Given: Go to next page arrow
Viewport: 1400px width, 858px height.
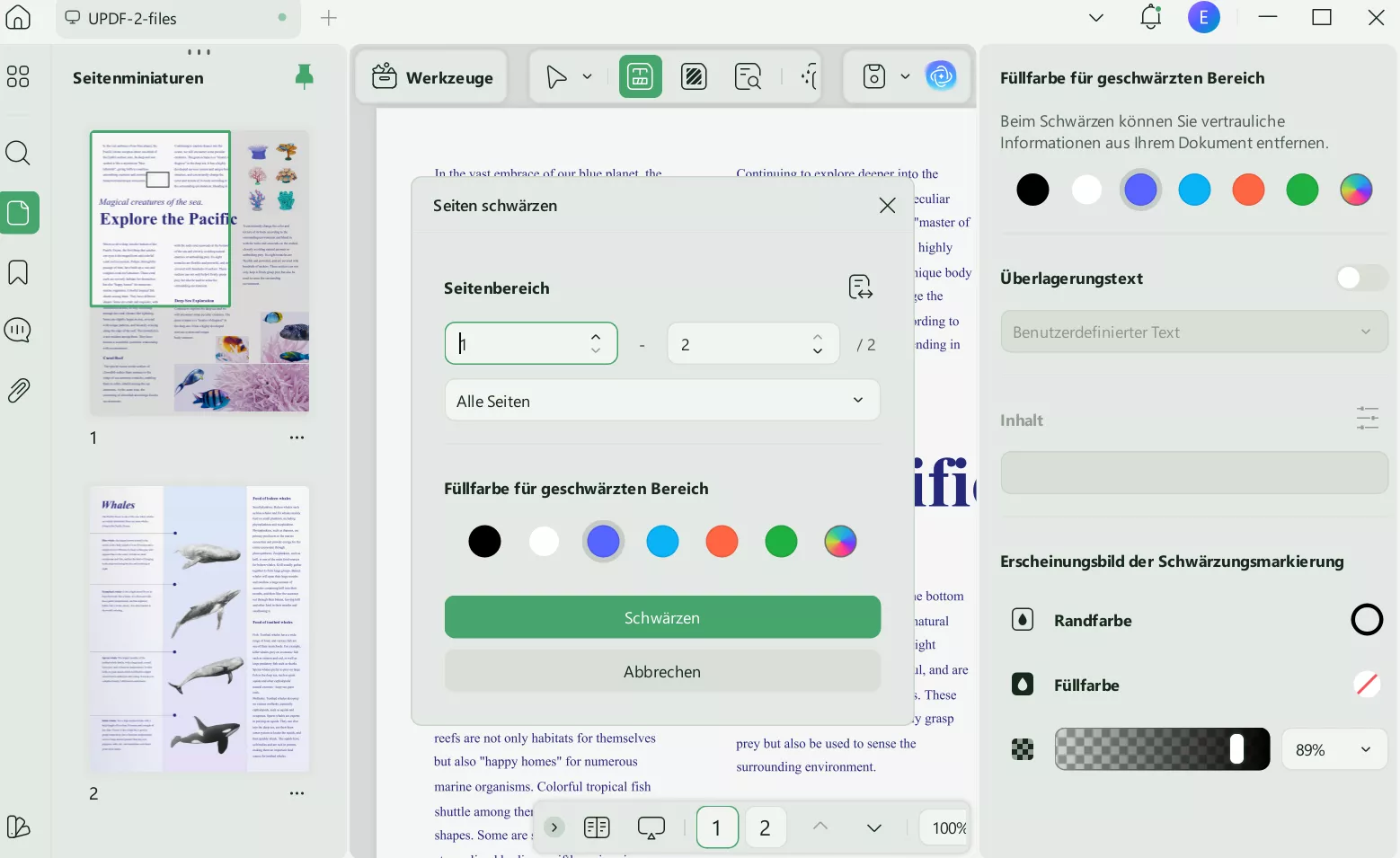Looking at the screenshot, I should [x=874, y=827].
